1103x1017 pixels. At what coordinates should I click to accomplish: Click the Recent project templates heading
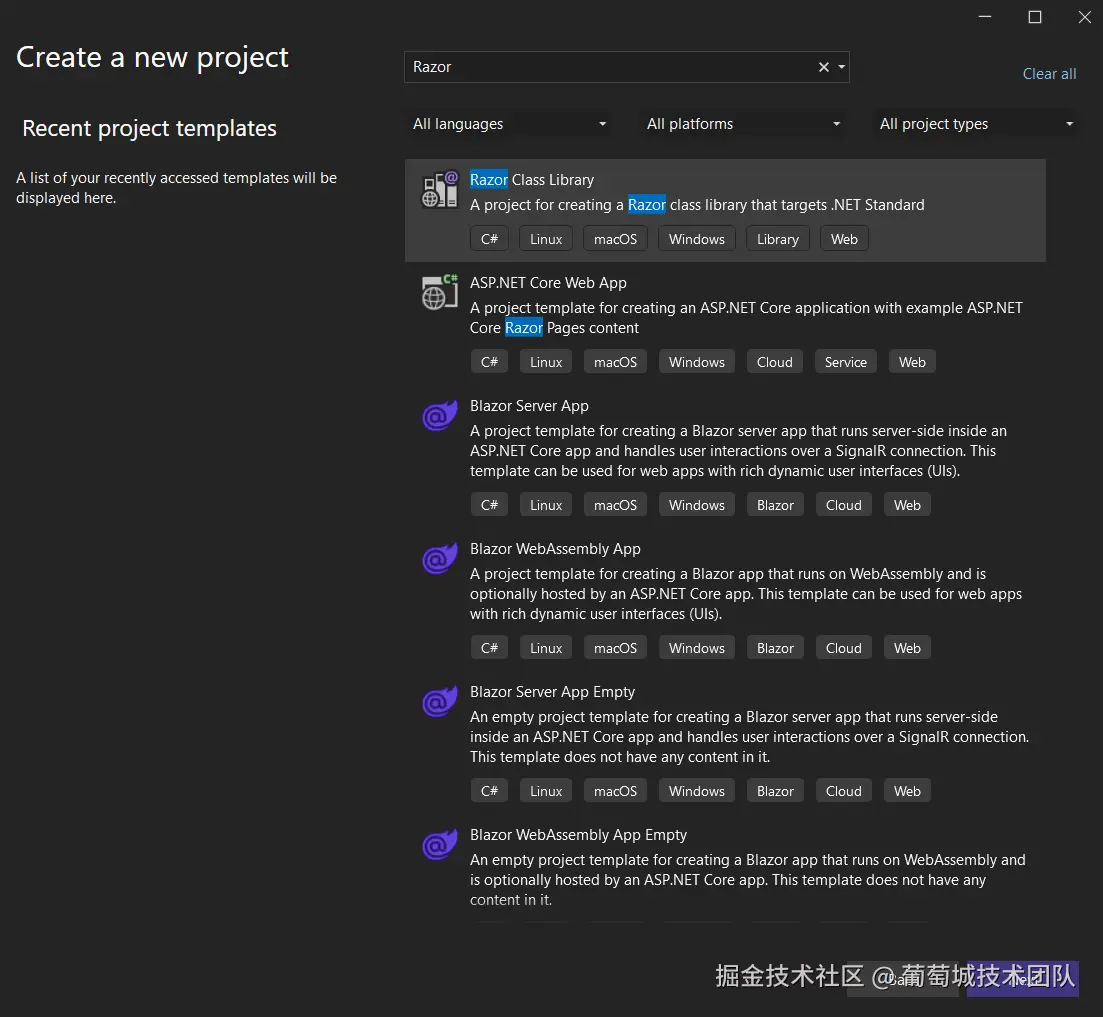149,129
